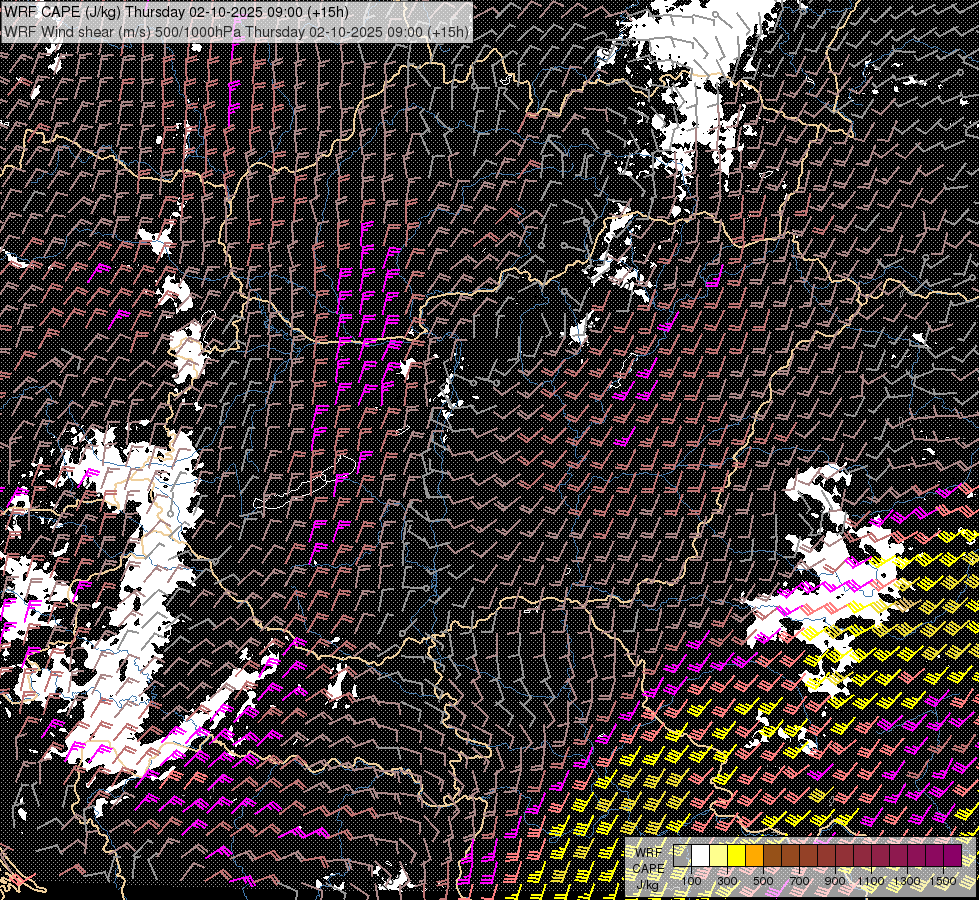The image size is (979, 900).
Task: Pick the bright yellow legend swatch
Action: (x=736, y=856)
